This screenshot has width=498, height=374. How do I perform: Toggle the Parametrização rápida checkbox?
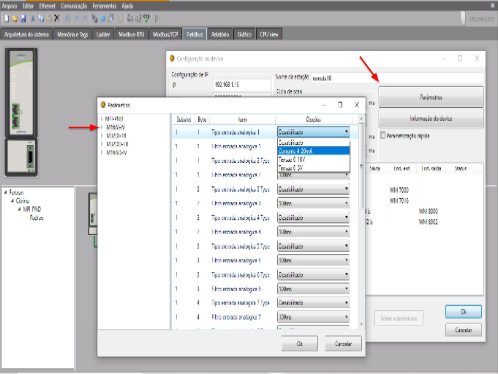(x=383, y=135)
